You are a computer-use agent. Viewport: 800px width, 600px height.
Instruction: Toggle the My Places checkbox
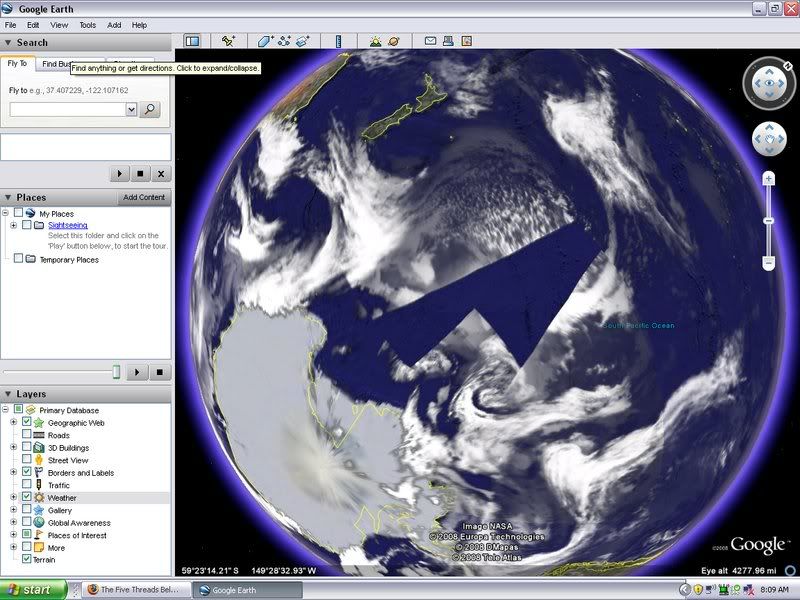[18, 213]
